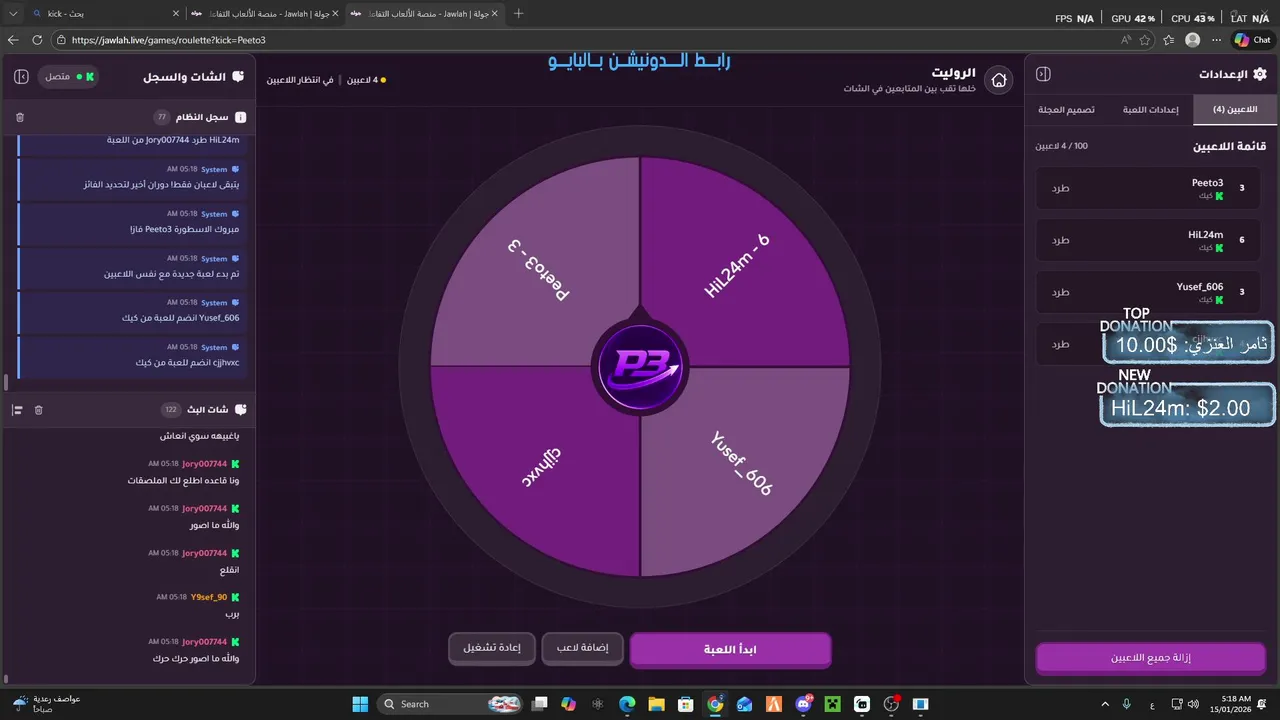Click the weather widget عواصف رعدية

pyautogui.click(x=46, y=704)
